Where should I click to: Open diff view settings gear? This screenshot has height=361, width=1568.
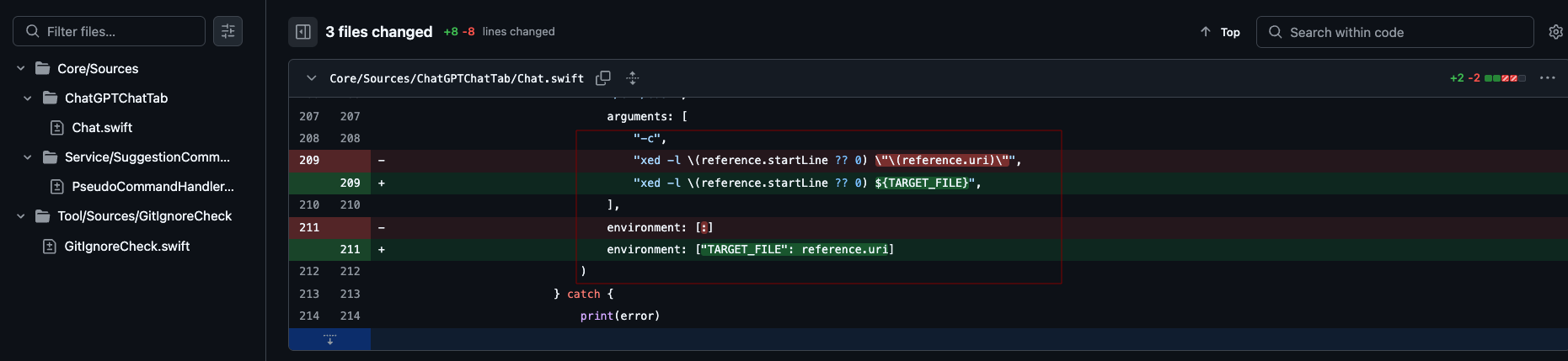click(x=1555, y=32)
